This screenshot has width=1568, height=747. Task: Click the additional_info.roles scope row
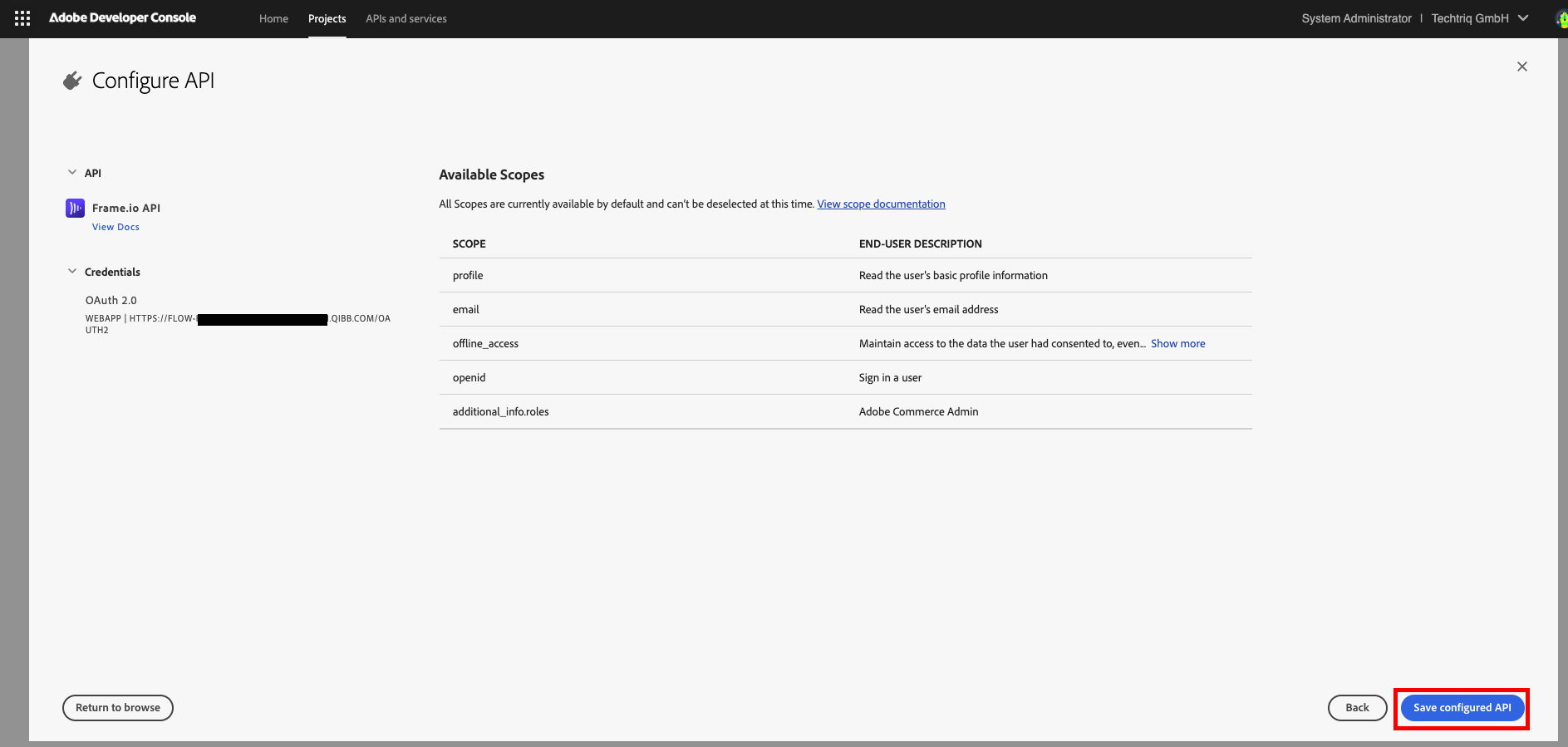501,411
